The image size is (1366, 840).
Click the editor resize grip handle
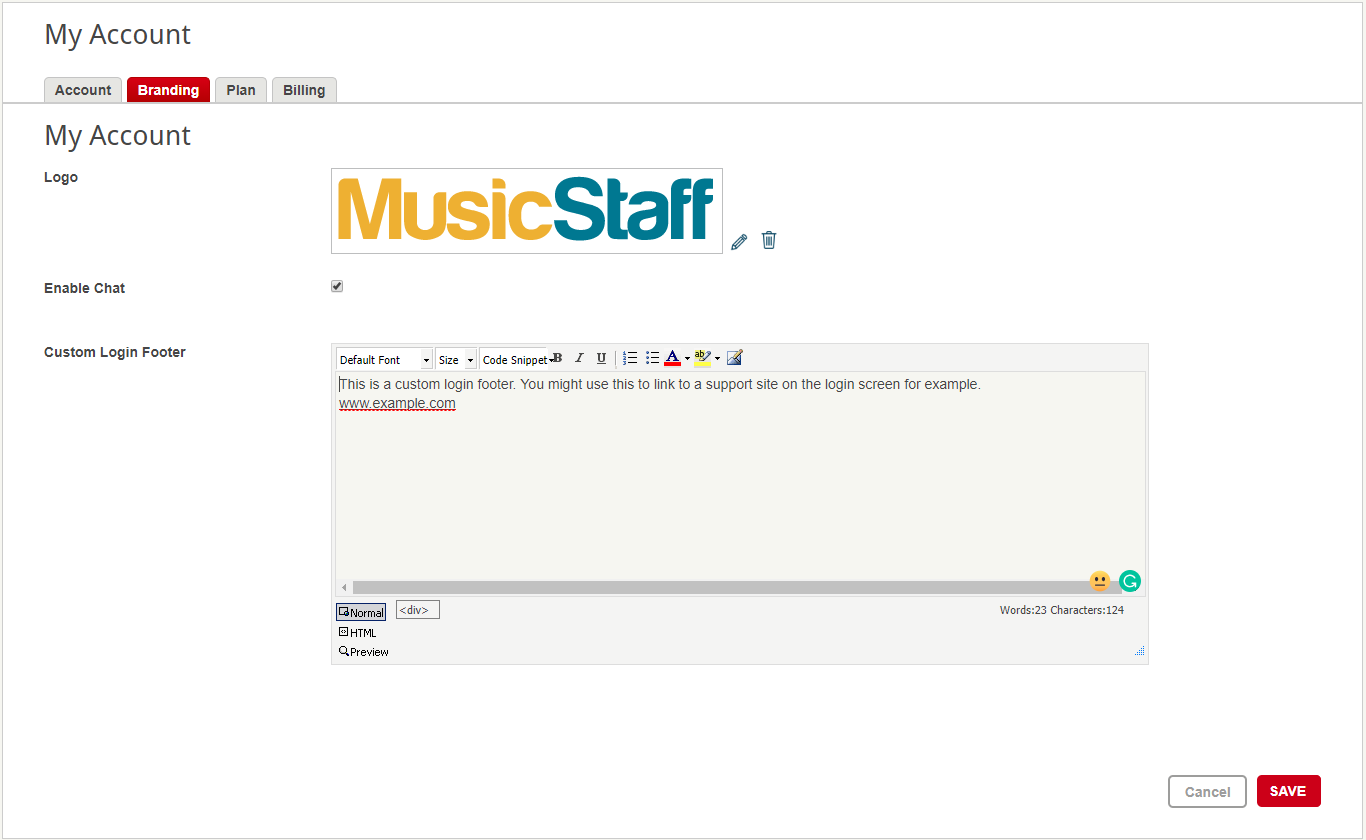1139,651
